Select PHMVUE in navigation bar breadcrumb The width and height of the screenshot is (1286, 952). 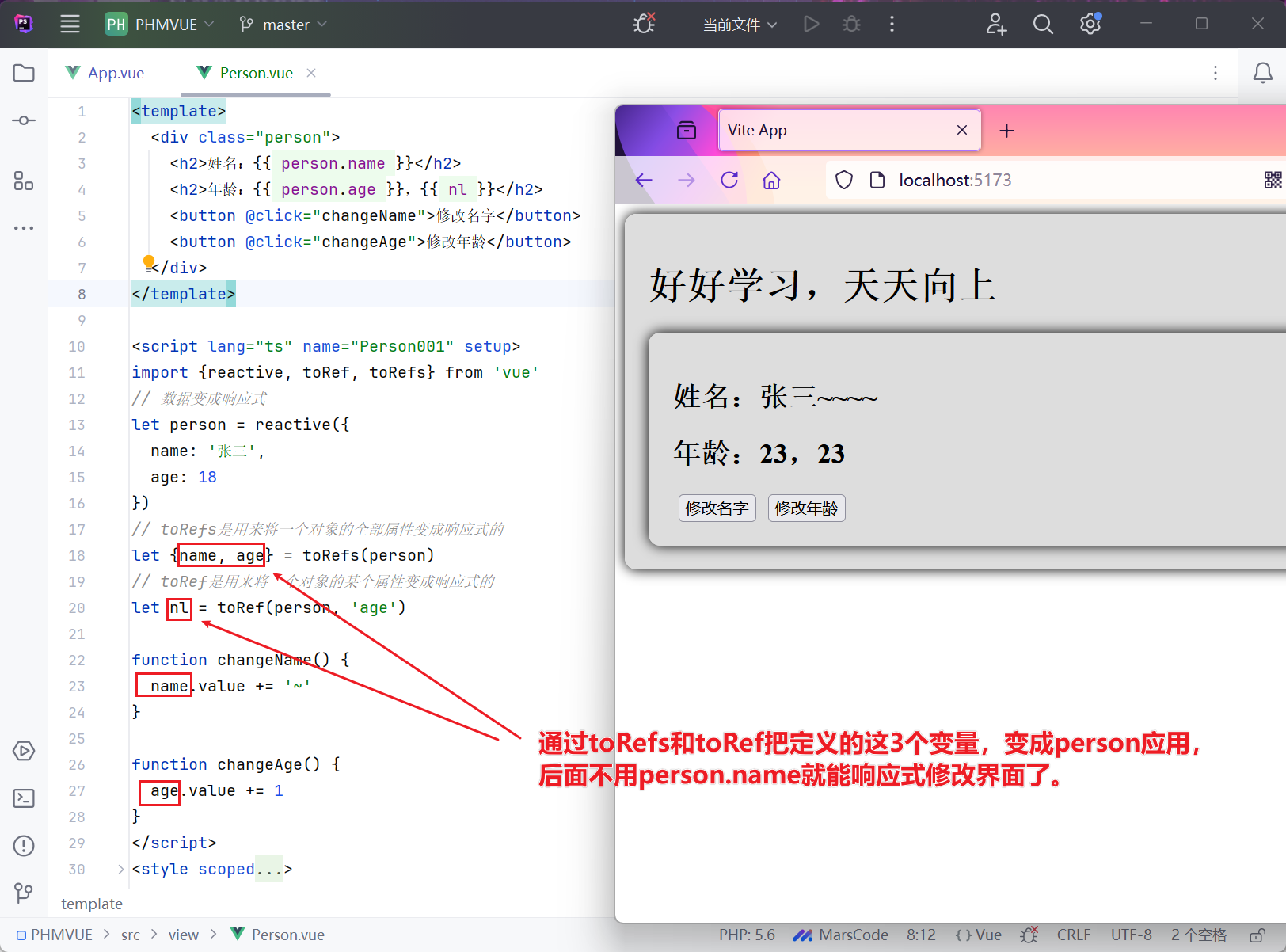tap(55, 935)
